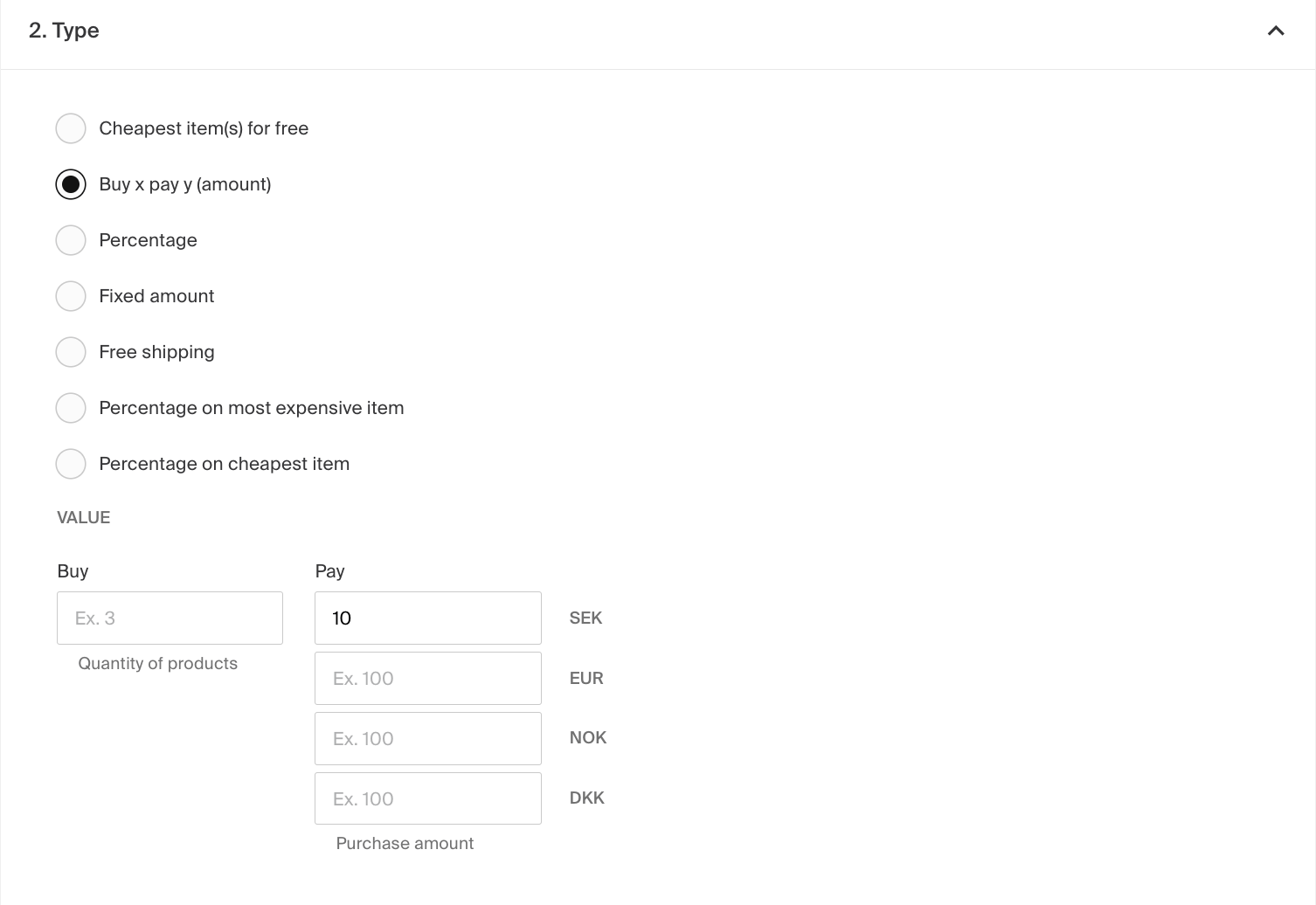Select "Cheapest item(s) for free" radio option
The width and height of the screenshot is (1316, 905).
[71, 128]
